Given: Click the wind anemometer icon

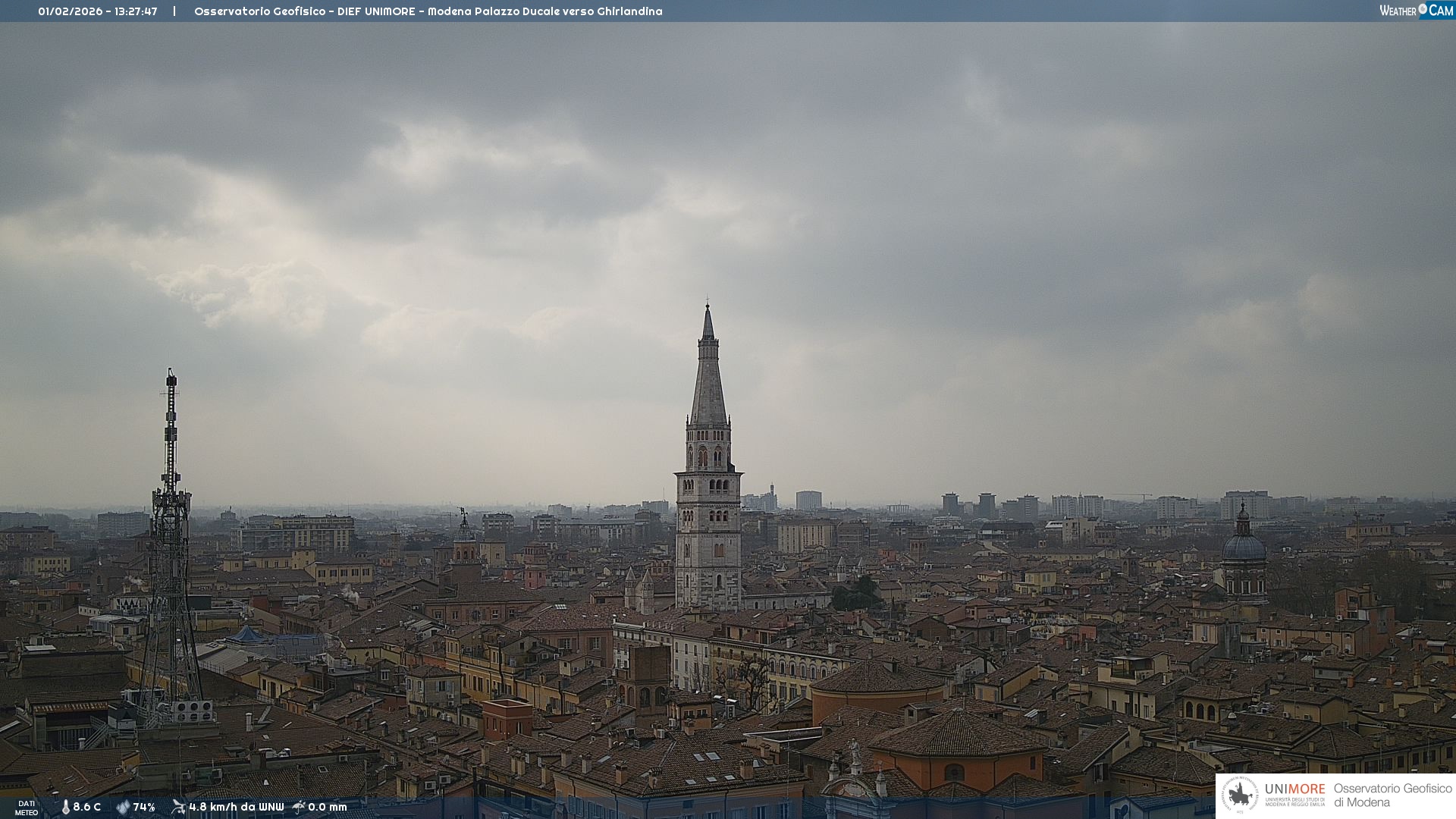Looking at the screenshot, I should click(178, 807).
